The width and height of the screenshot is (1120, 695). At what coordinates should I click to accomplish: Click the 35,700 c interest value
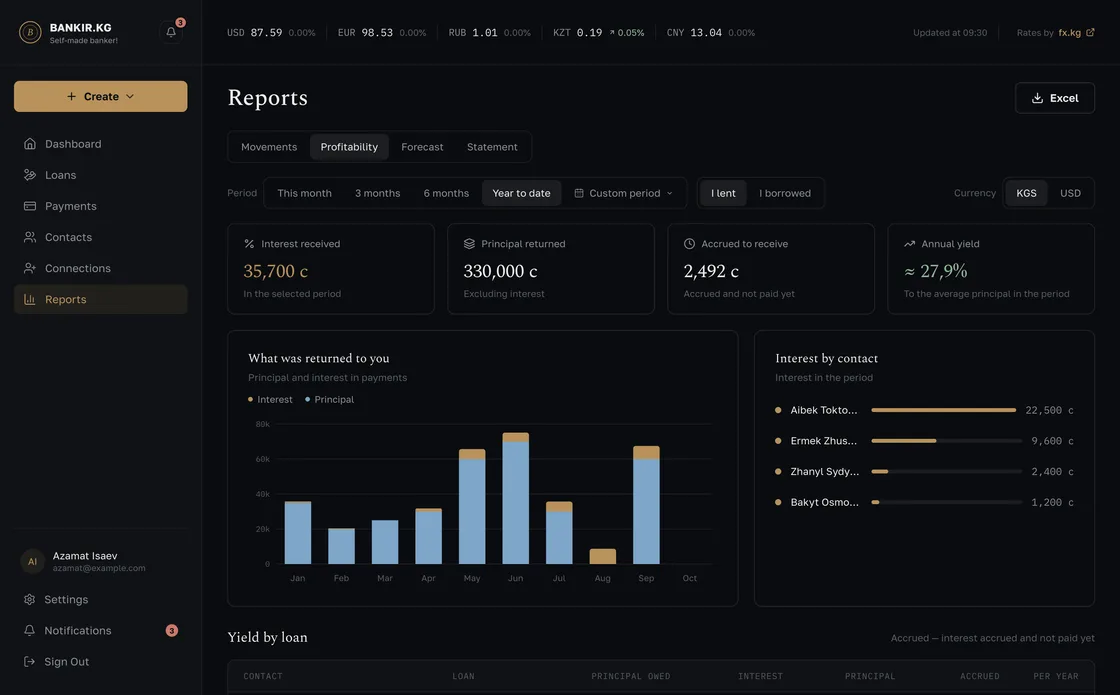(x=276, y=271)
